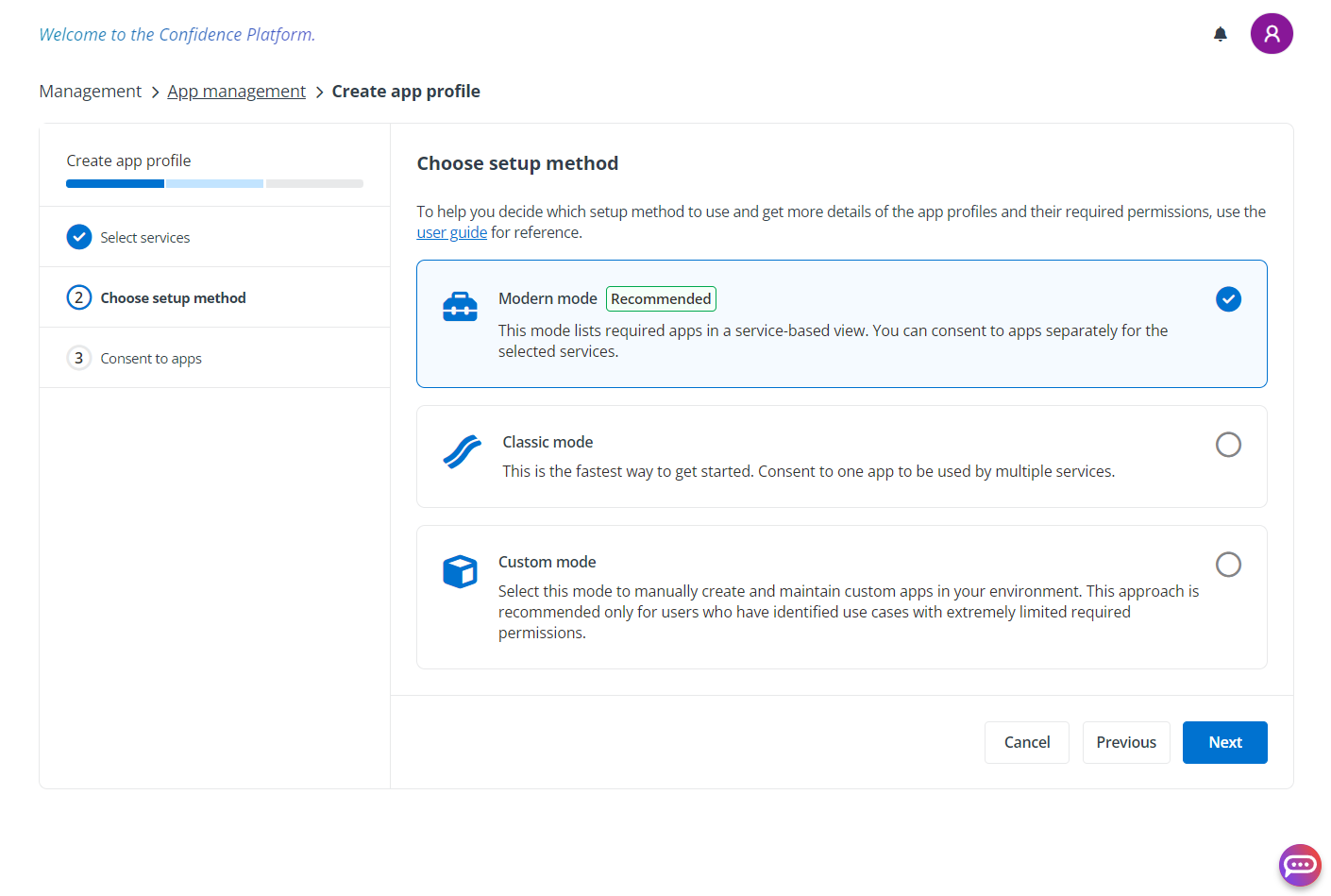Click the Previous button
1331x896 pixels.
point(1125,743)
